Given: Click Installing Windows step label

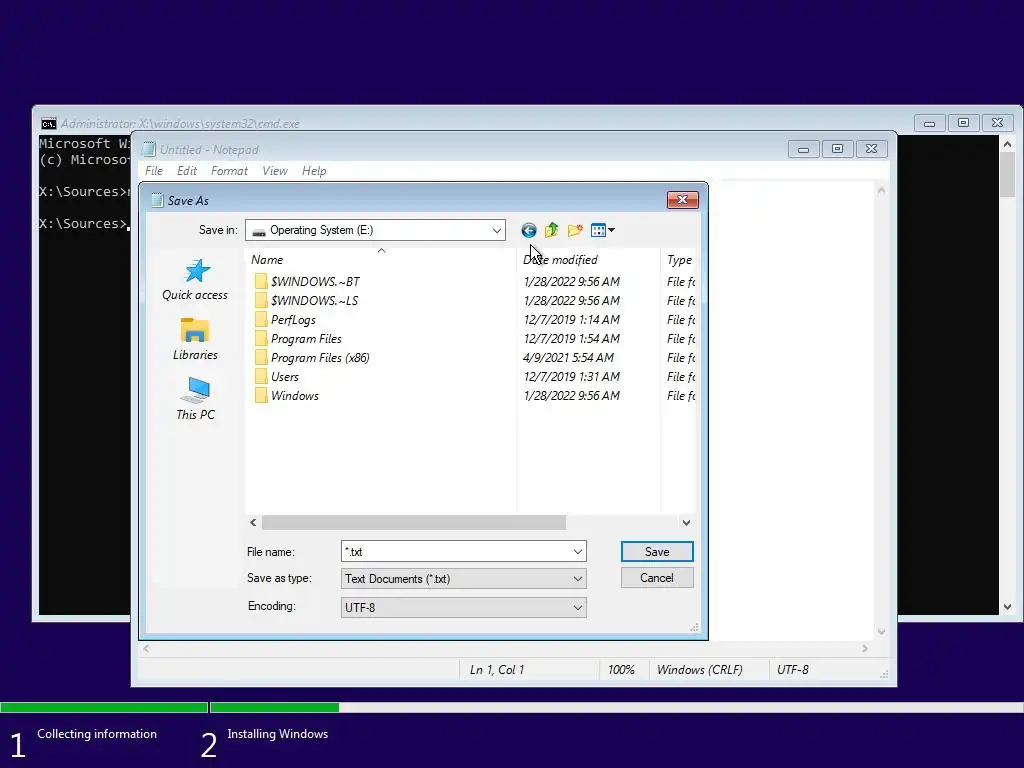Looking at the screenshot, I should click(x=278, y=734).
